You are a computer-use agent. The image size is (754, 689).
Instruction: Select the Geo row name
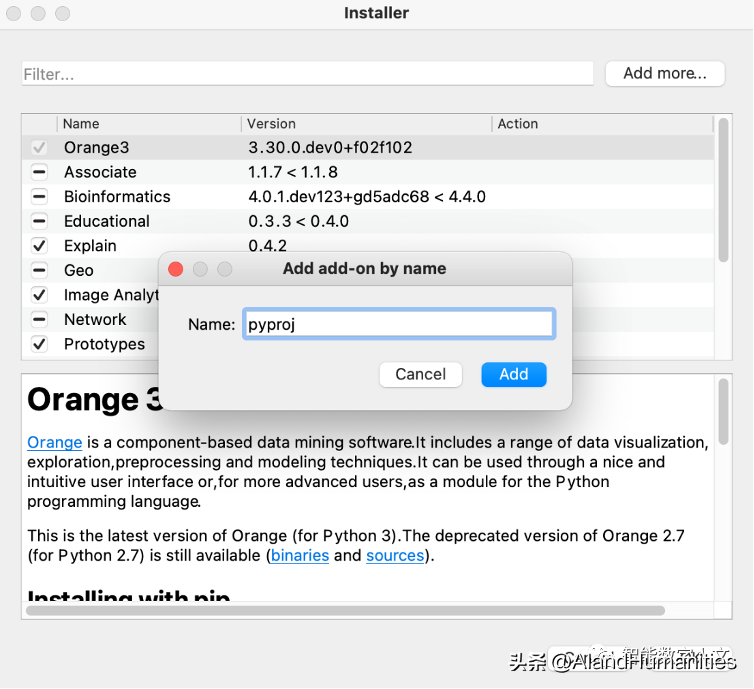(78, 270)
